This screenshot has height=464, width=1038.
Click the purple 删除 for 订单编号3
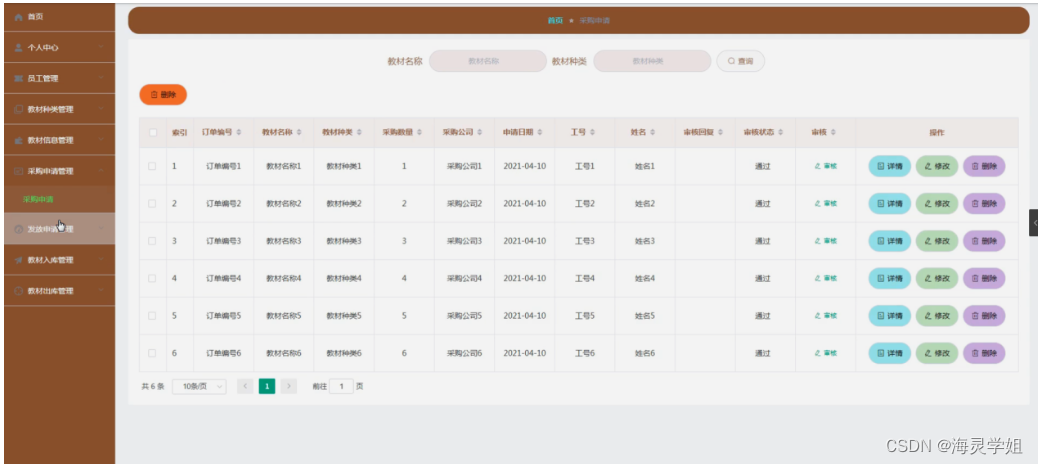[984, 241]
